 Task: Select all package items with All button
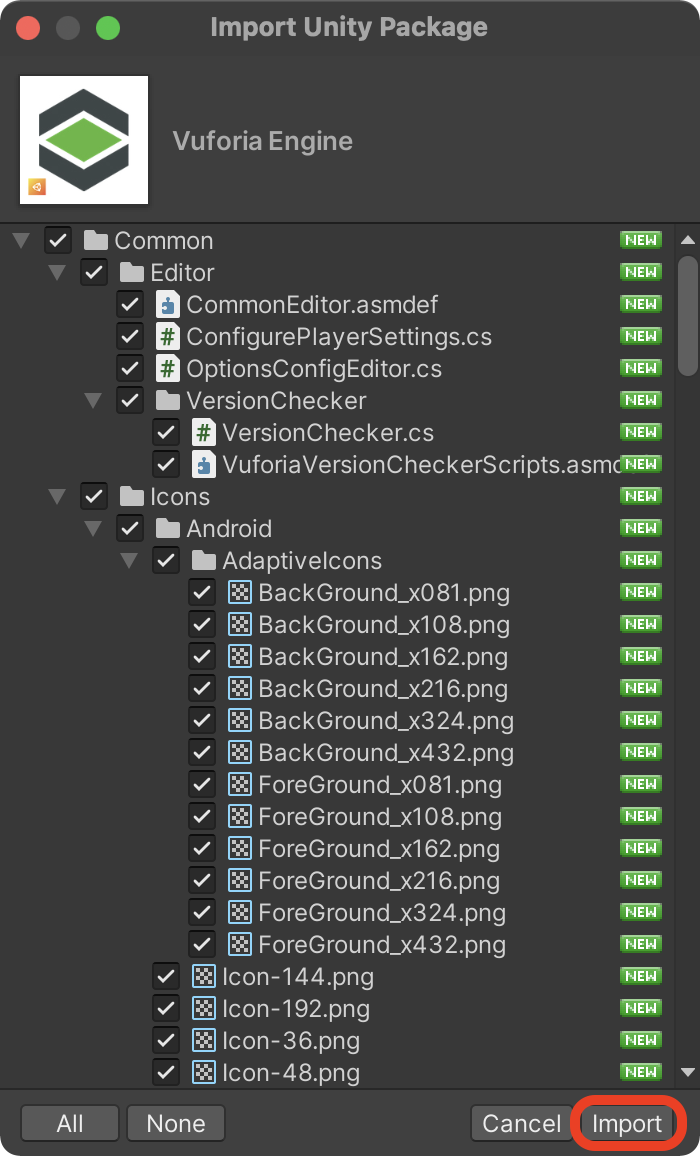(70, 1123)
